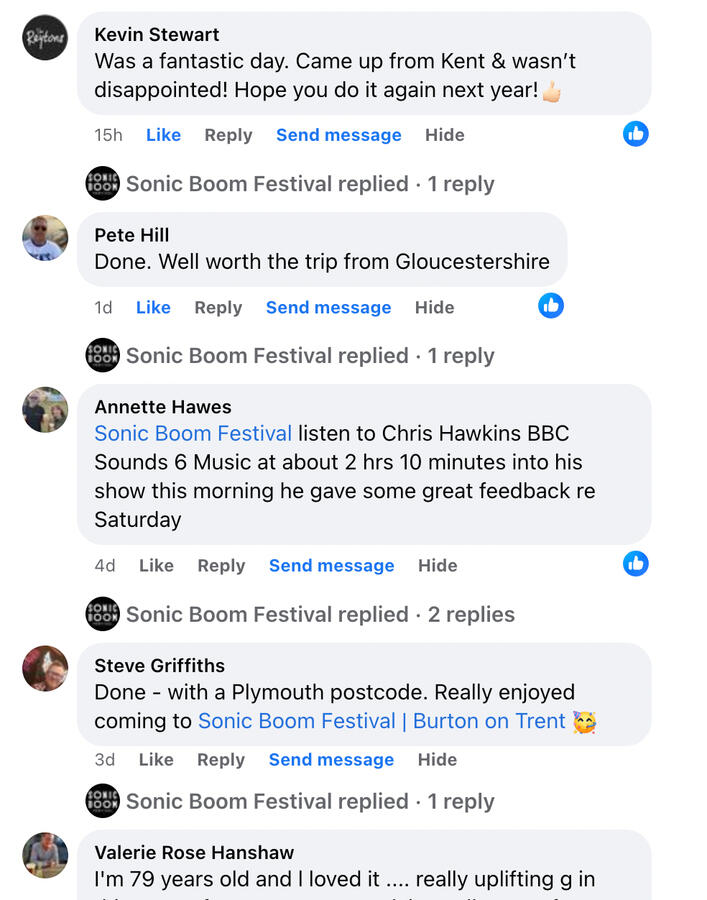Click Annette Hawes' avatar photo
This screenshot has width=707, height=900.
pyautogui.click(x=45, y=410)
